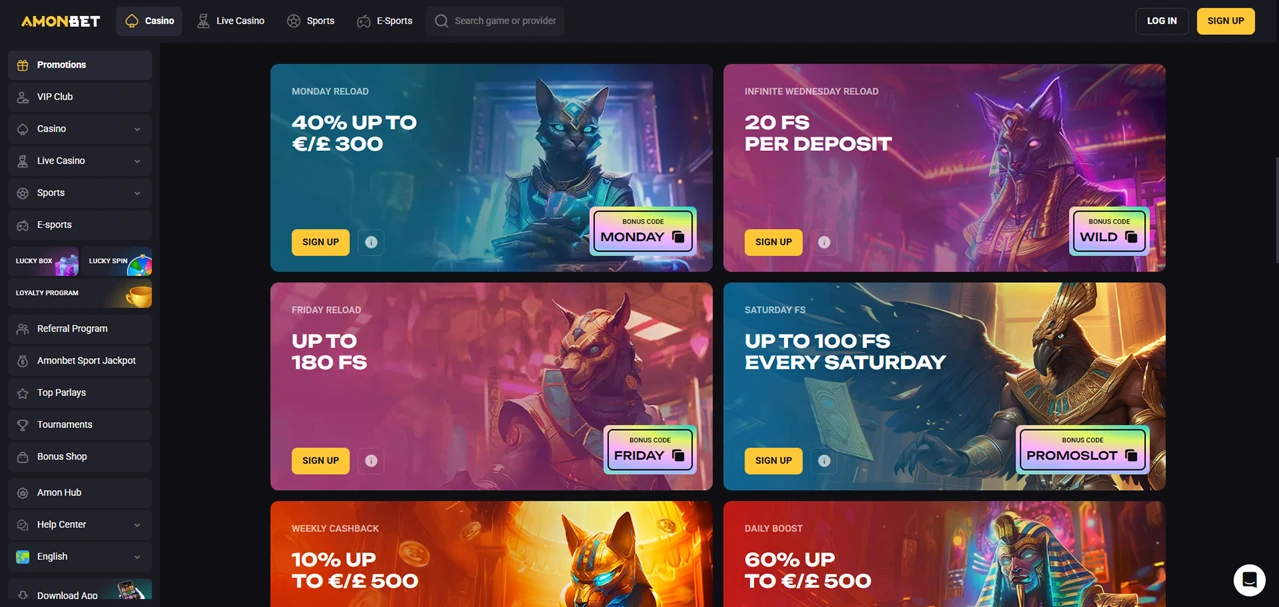Focus the Search game or provider field
Image resolution: width=1279 pixels, height=607 pixels.
pos(495,21)
